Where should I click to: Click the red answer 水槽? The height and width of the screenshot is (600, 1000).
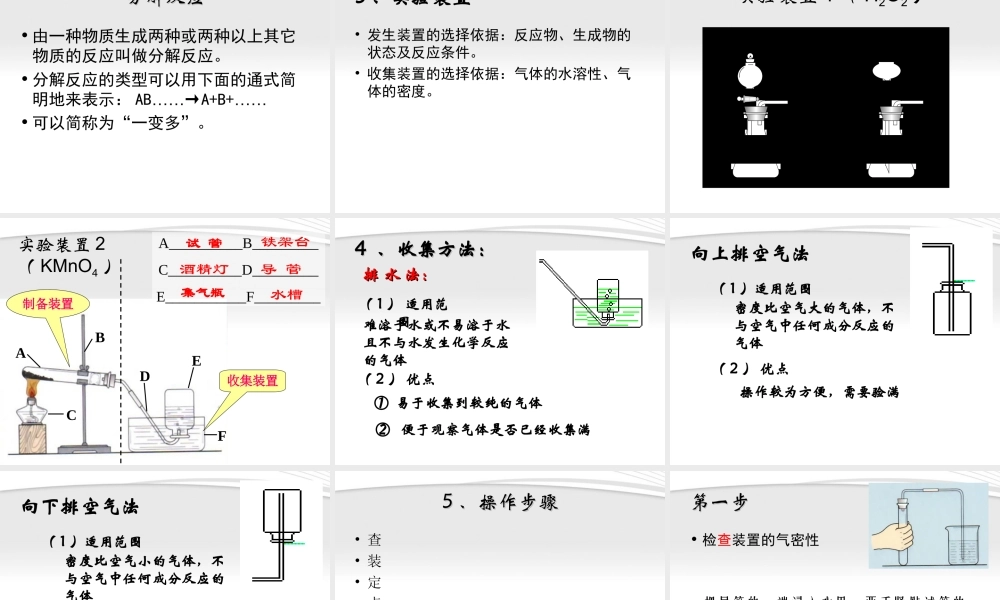pyautogui.click(x=286, y=295)
